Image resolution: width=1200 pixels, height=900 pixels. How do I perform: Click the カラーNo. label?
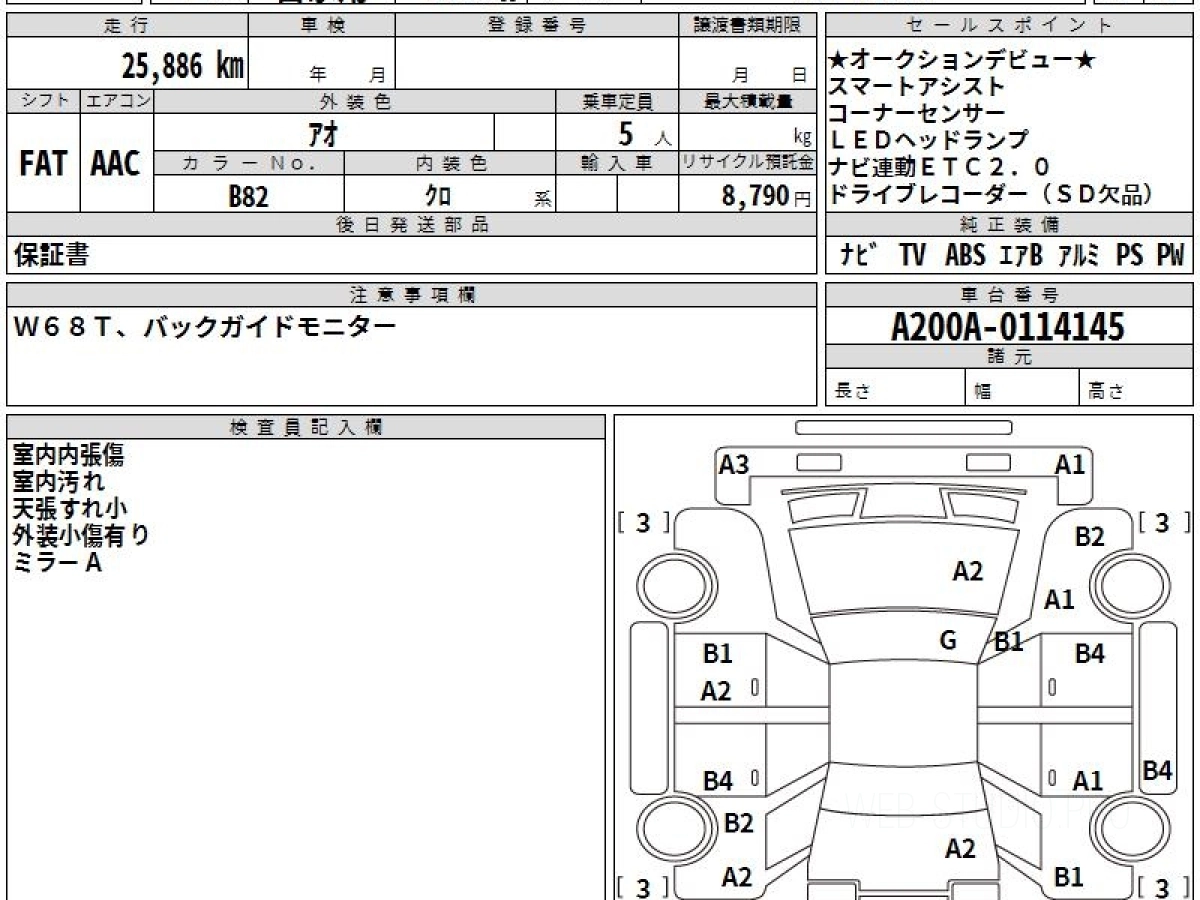(x=249, y=163)
